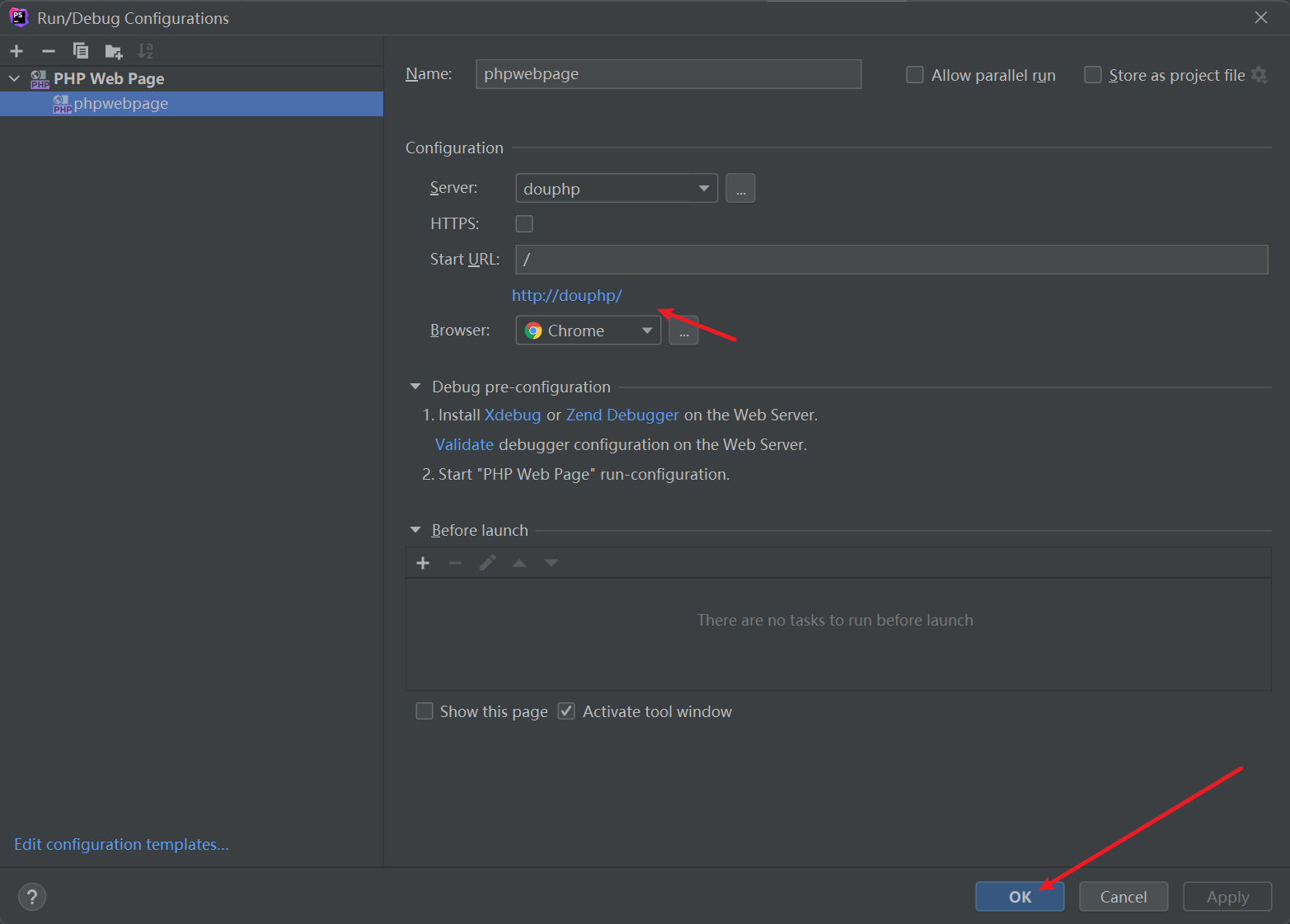
Task: Open browser settings with the ... button
Action: 683,331
